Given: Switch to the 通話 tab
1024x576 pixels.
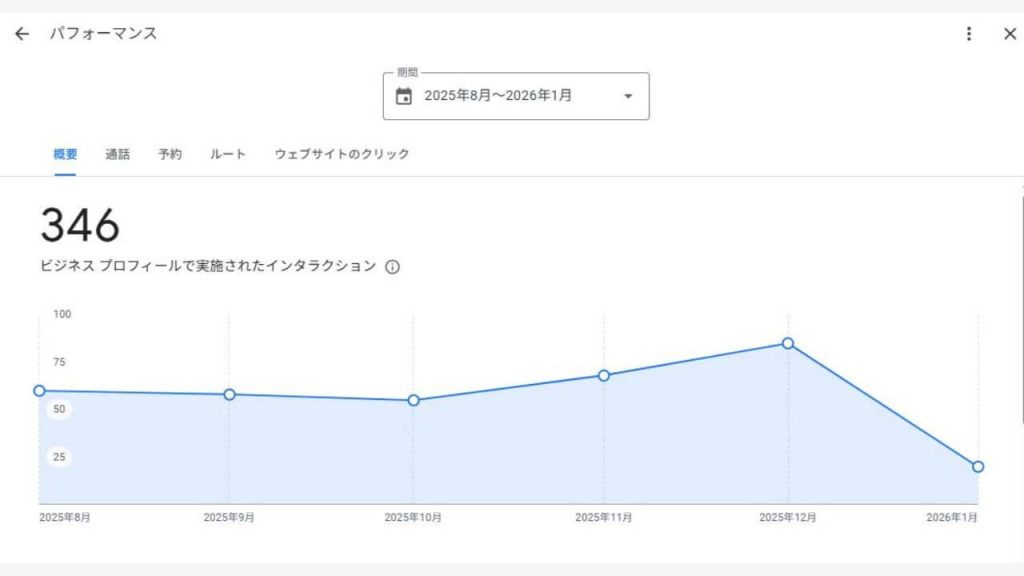Looking at the screenshot, I should [119, 154].
